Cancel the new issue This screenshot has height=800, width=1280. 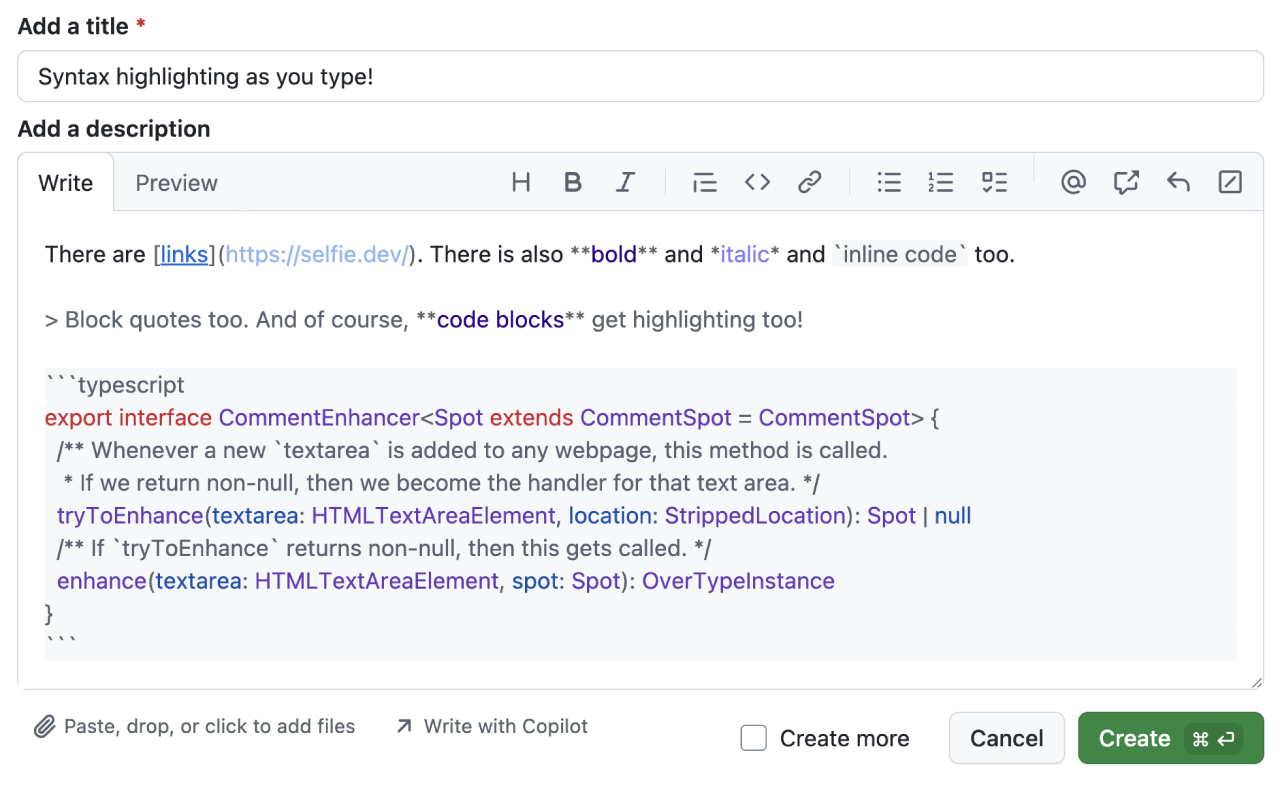[1006, 738]
